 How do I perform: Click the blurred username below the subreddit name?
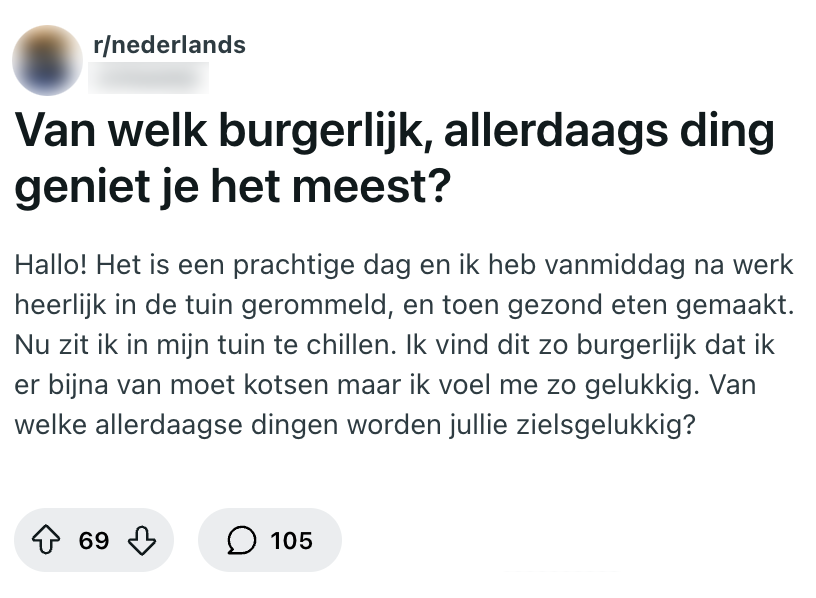coord(148,76)
